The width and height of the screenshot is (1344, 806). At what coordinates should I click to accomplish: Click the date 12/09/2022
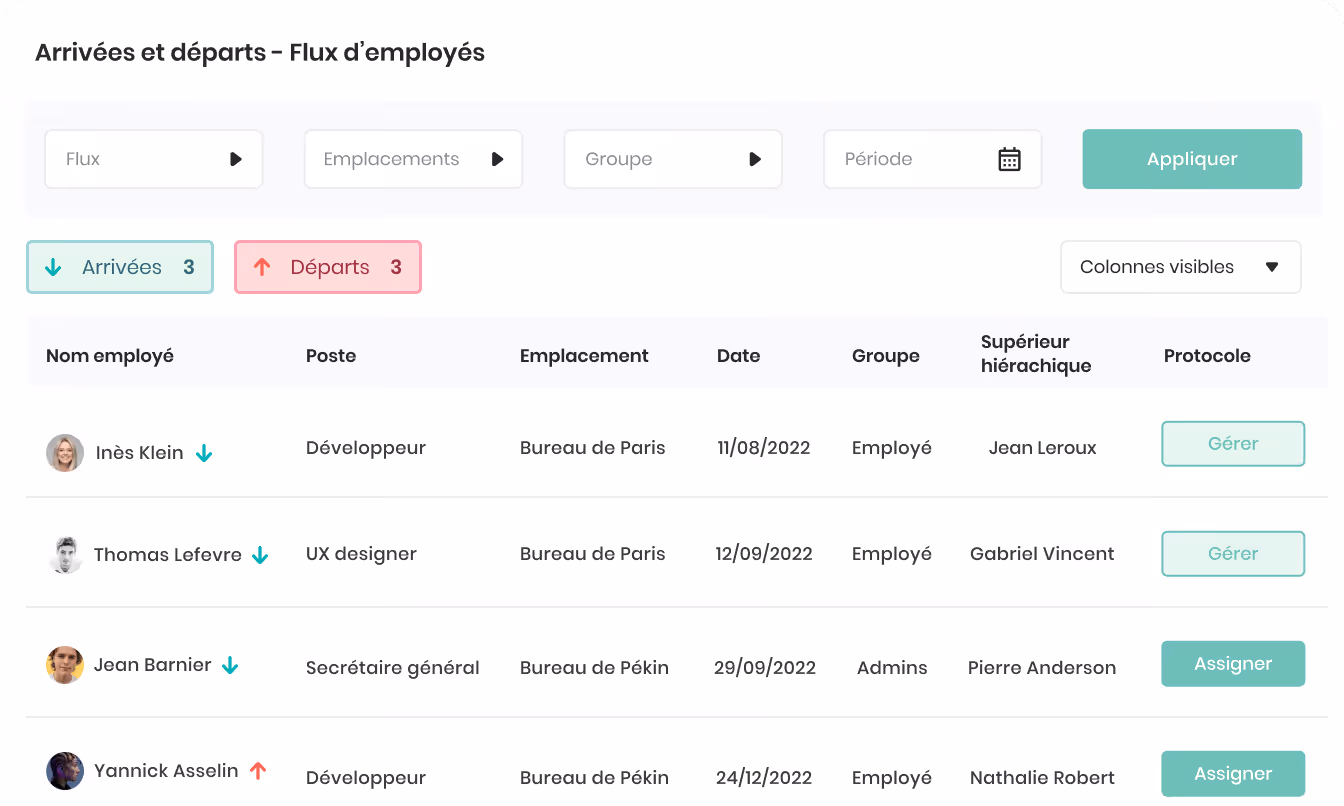tap(764, 554)
